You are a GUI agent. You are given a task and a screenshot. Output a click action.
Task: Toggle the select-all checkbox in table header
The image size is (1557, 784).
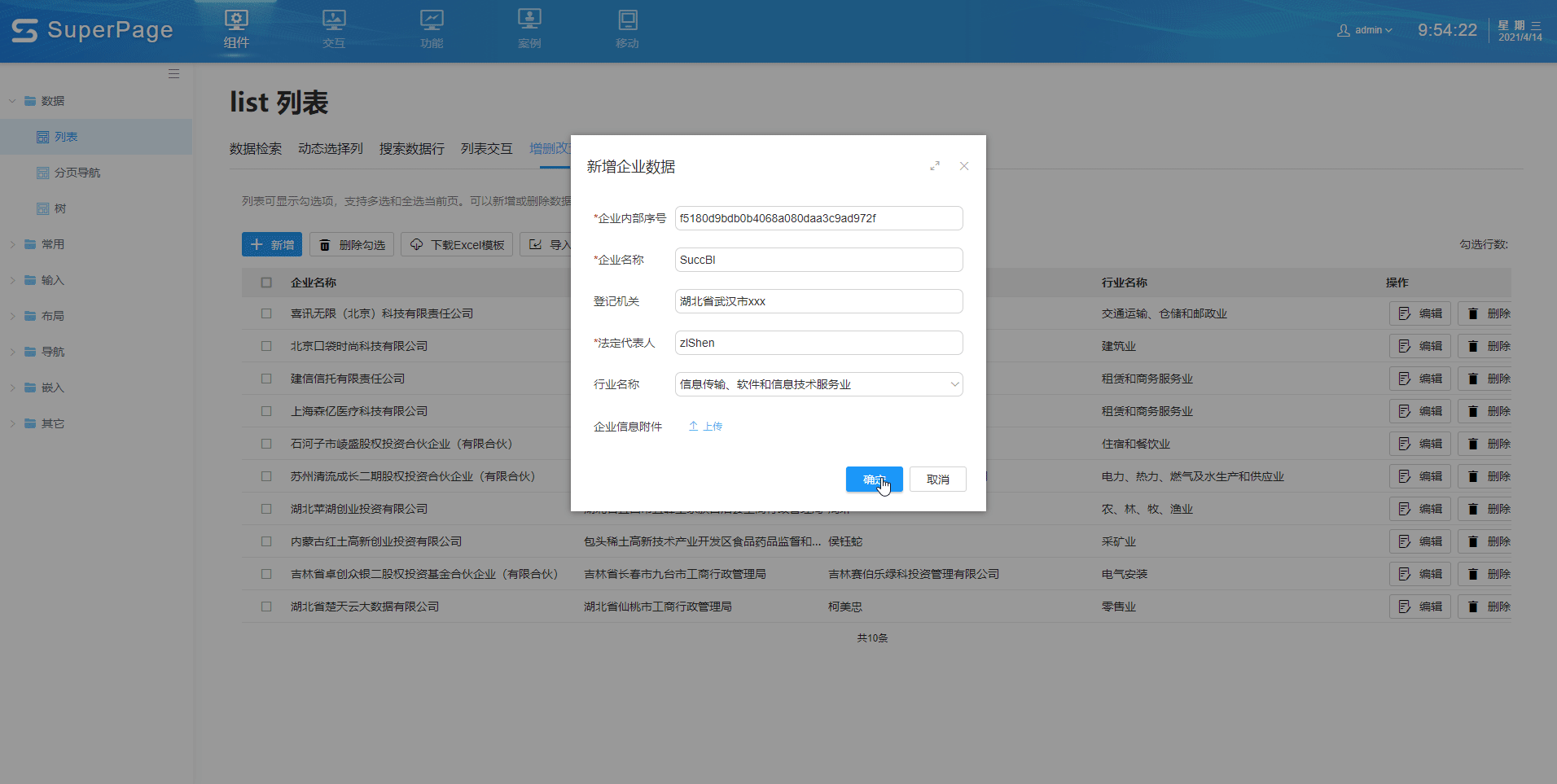tap(266, 283)
